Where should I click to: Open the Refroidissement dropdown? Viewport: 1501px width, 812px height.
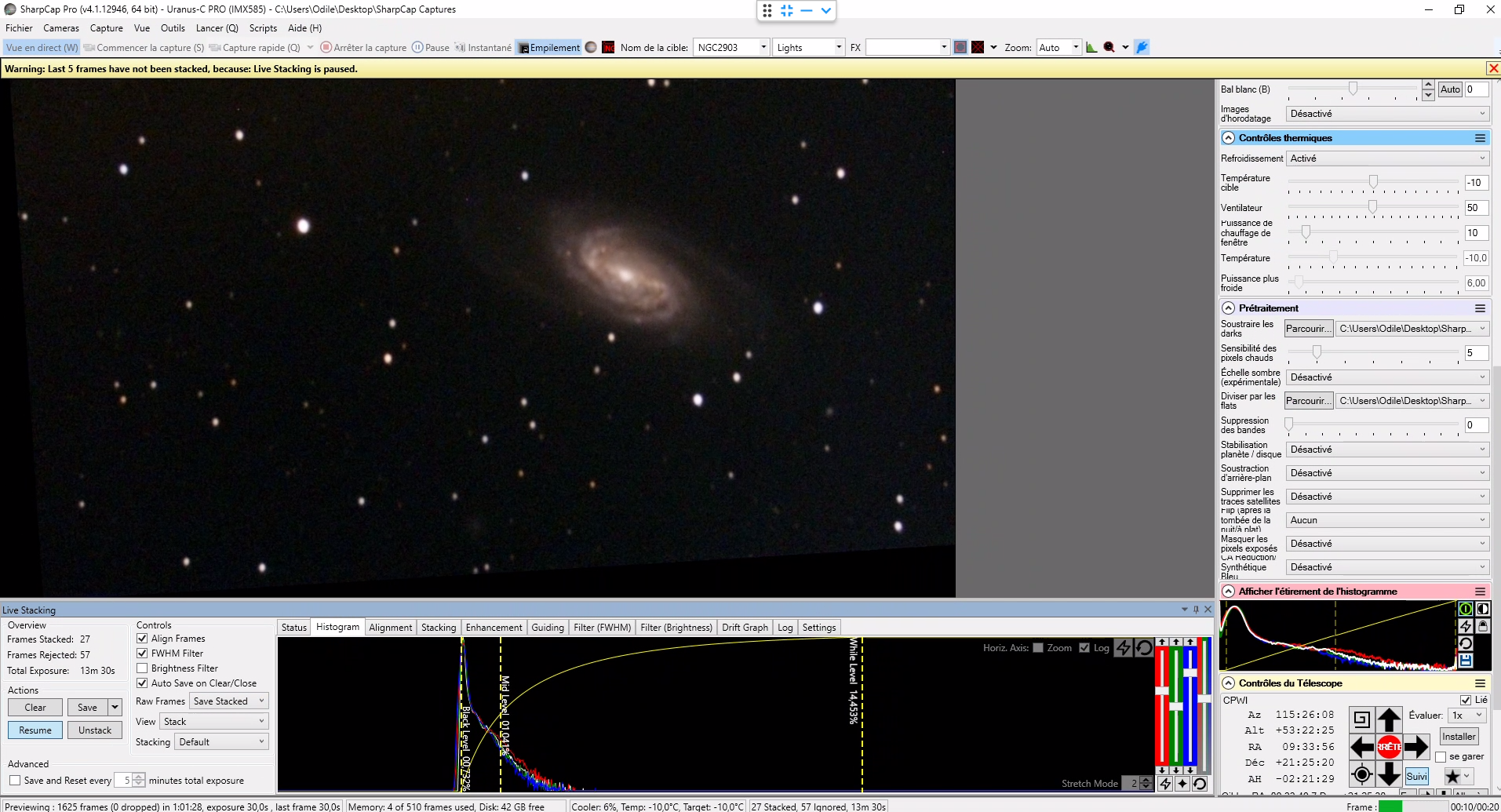[1387, 158]
